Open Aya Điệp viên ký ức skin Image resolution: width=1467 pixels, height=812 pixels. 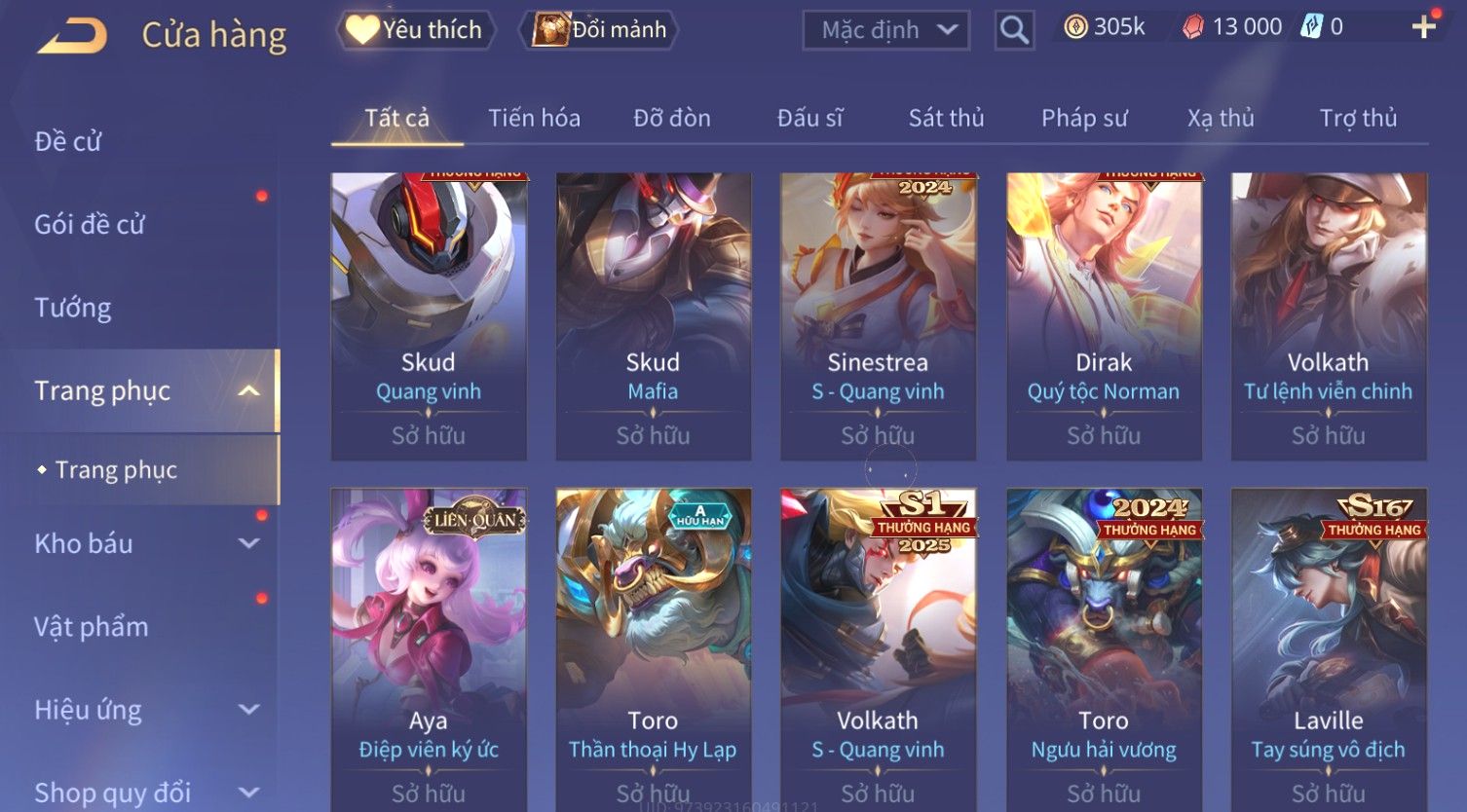tap(429, 649)
